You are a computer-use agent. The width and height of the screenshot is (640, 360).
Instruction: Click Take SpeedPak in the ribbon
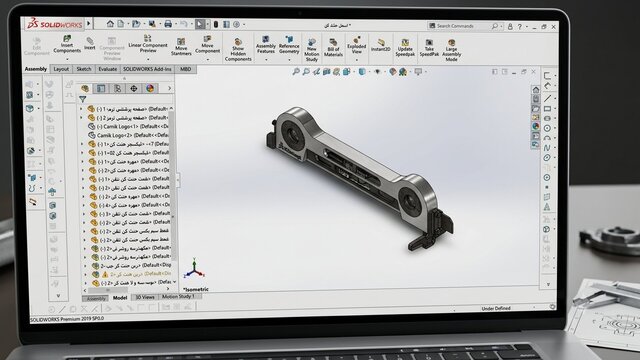(x=429, y=48)
